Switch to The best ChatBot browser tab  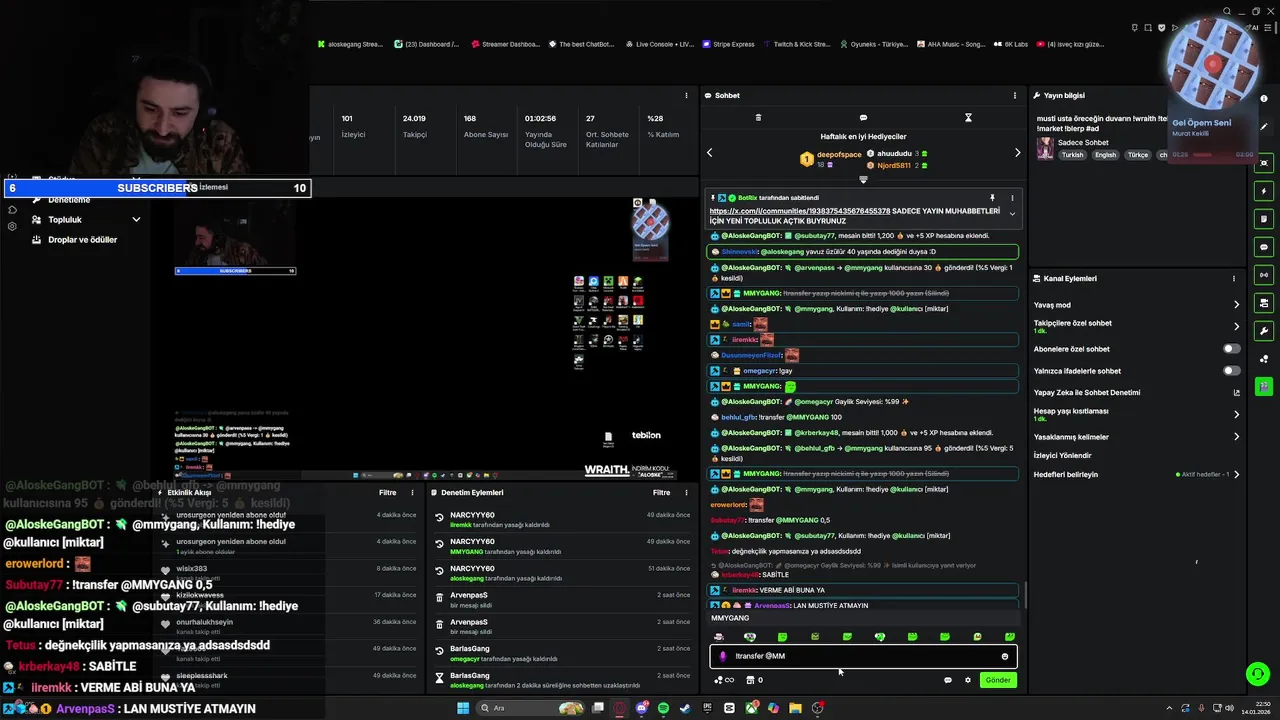[580, 44]
